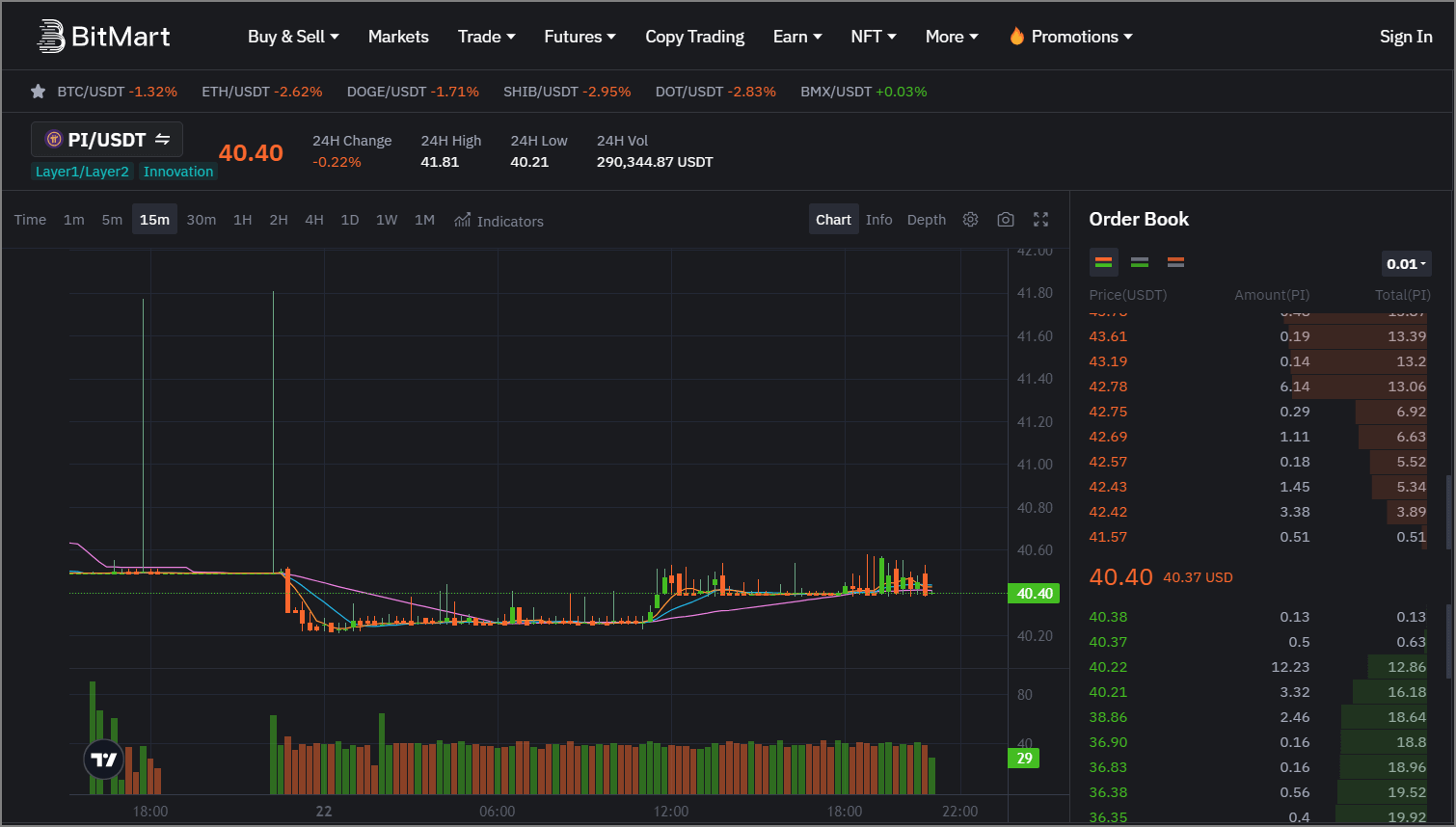Click current price label 40.40 on chart axis
This screenshot has width=1456, height=827.
tap(1034, 594)
